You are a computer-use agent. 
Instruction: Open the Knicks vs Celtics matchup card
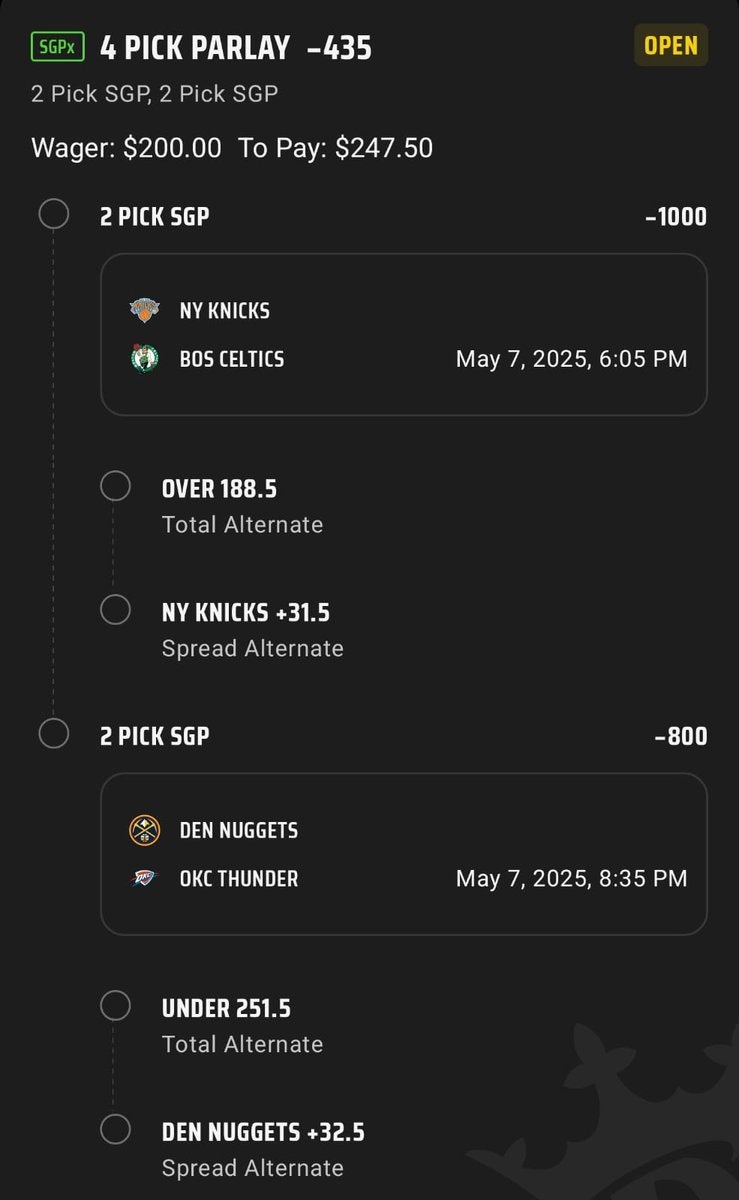coord(403,334)
